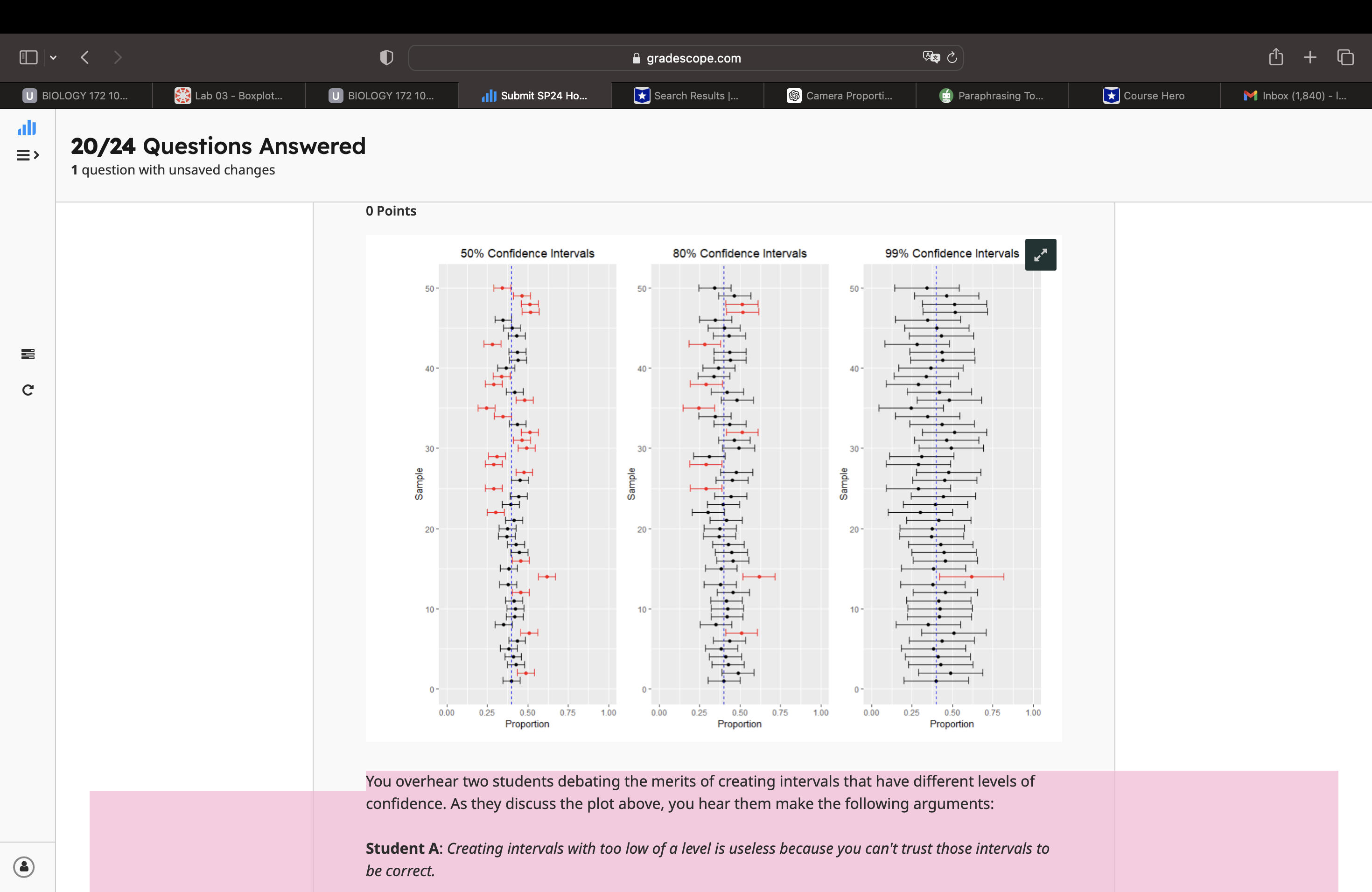Click the refresh icon in left sidebar
This screenshot has height=892, width=1372.
pyautogui.click(x=28, y=390)
